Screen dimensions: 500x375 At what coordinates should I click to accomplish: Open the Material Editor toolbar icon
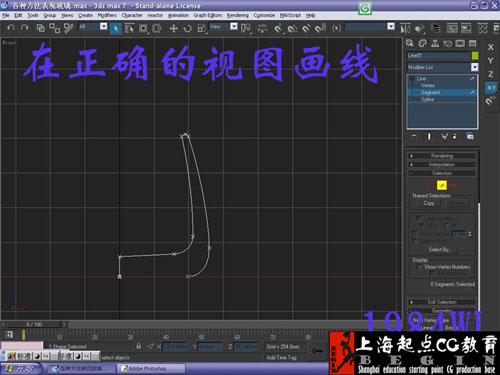(482, 28)
